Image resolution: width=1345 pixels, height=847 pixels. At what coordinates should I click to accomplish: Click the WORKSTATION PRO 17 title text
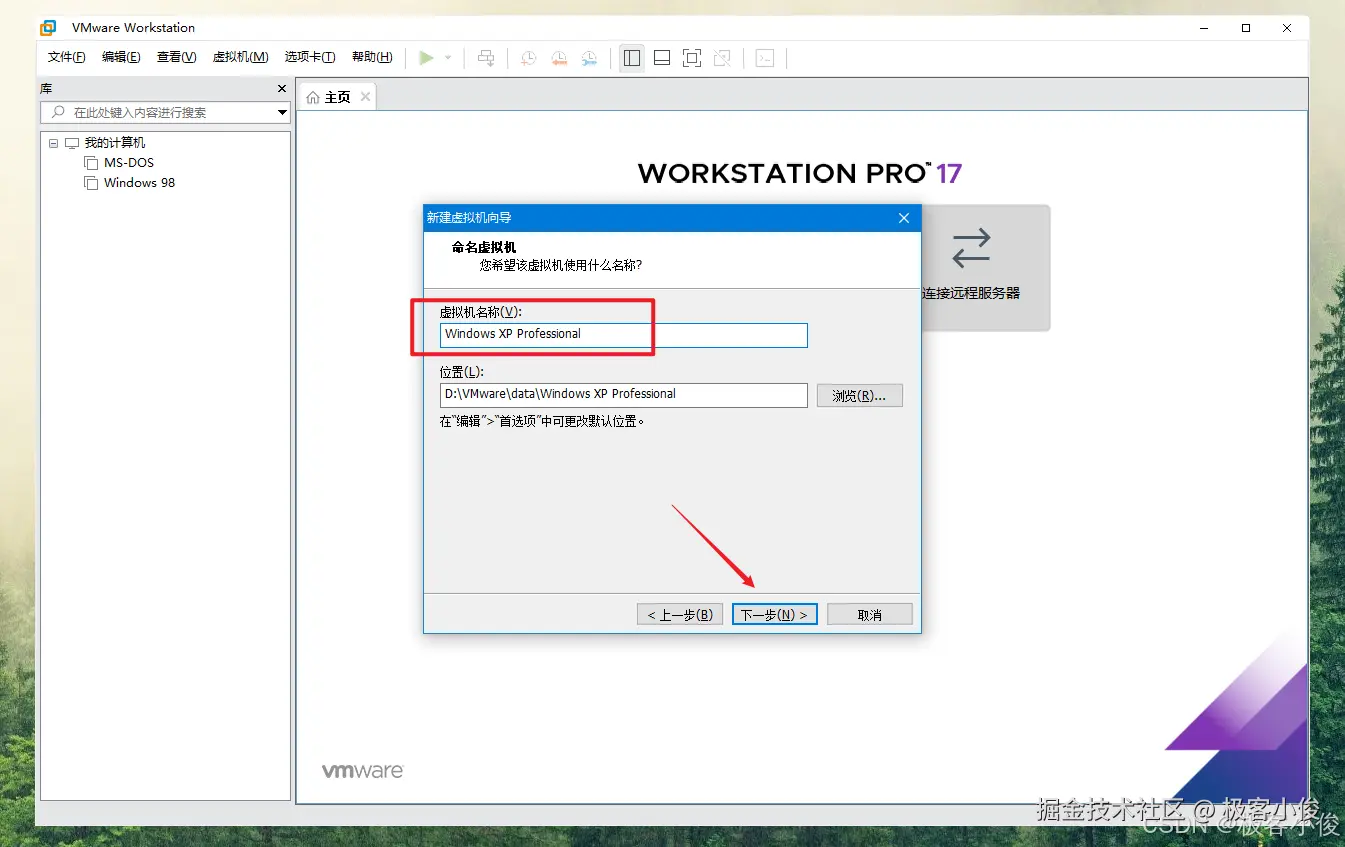(x=800, y=174)
